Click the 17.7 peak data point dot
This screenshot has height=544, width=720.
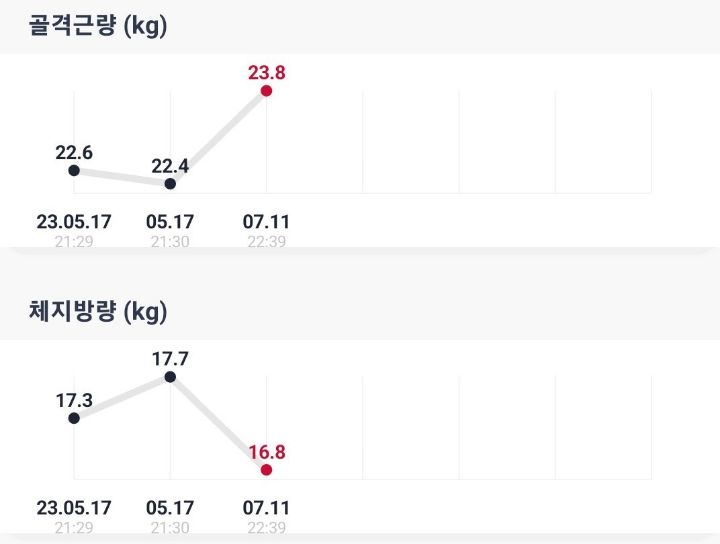[x=170, y=377]
